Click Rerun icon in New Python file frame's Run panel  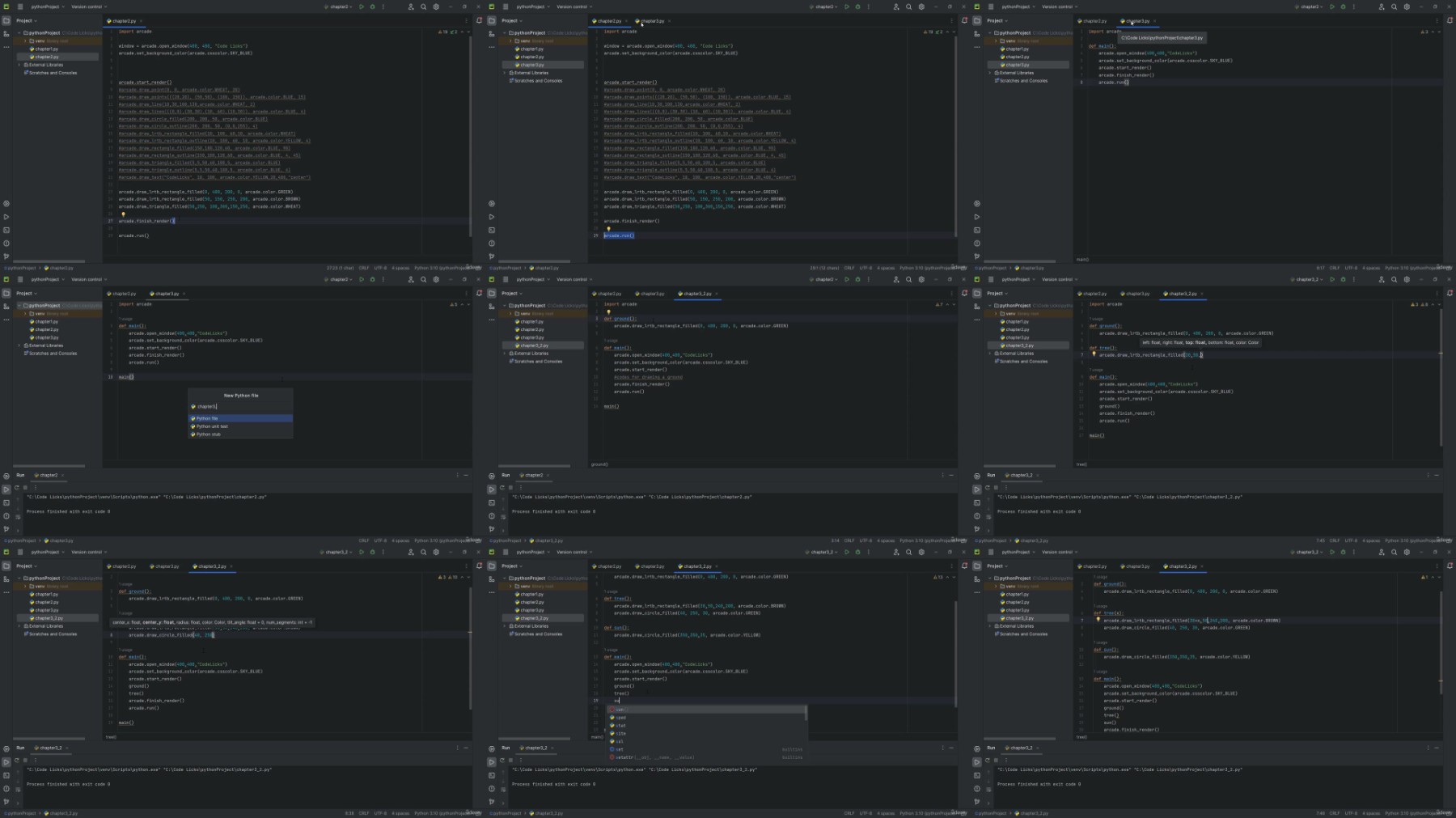point(16,488)
